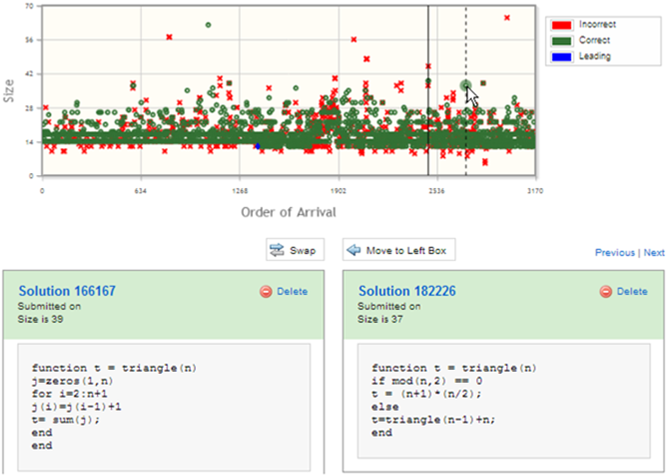The image size is (669, 476).
Task: Click red delete icon for Solution 166167
Action: tap(266, 292)
